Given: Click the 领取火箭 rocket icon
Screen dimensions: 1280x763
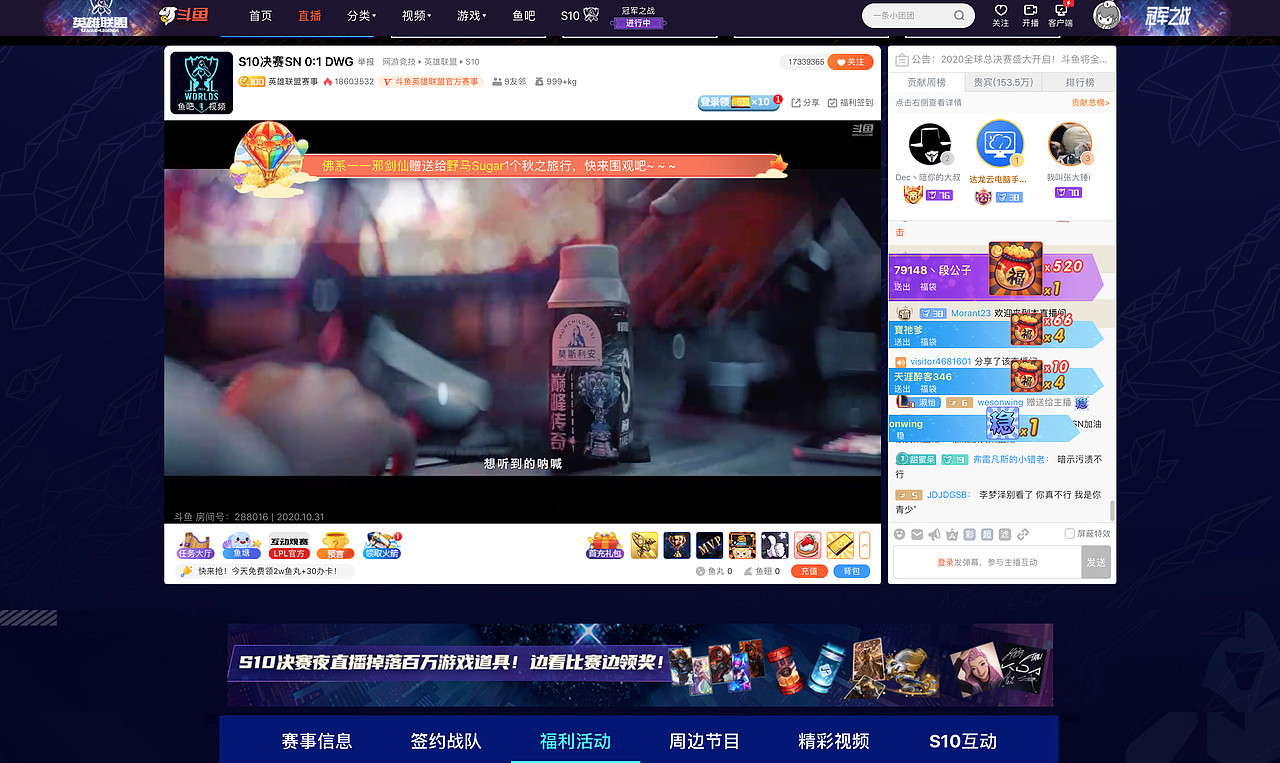Looking at the screenshot, I should coord(382,545).
